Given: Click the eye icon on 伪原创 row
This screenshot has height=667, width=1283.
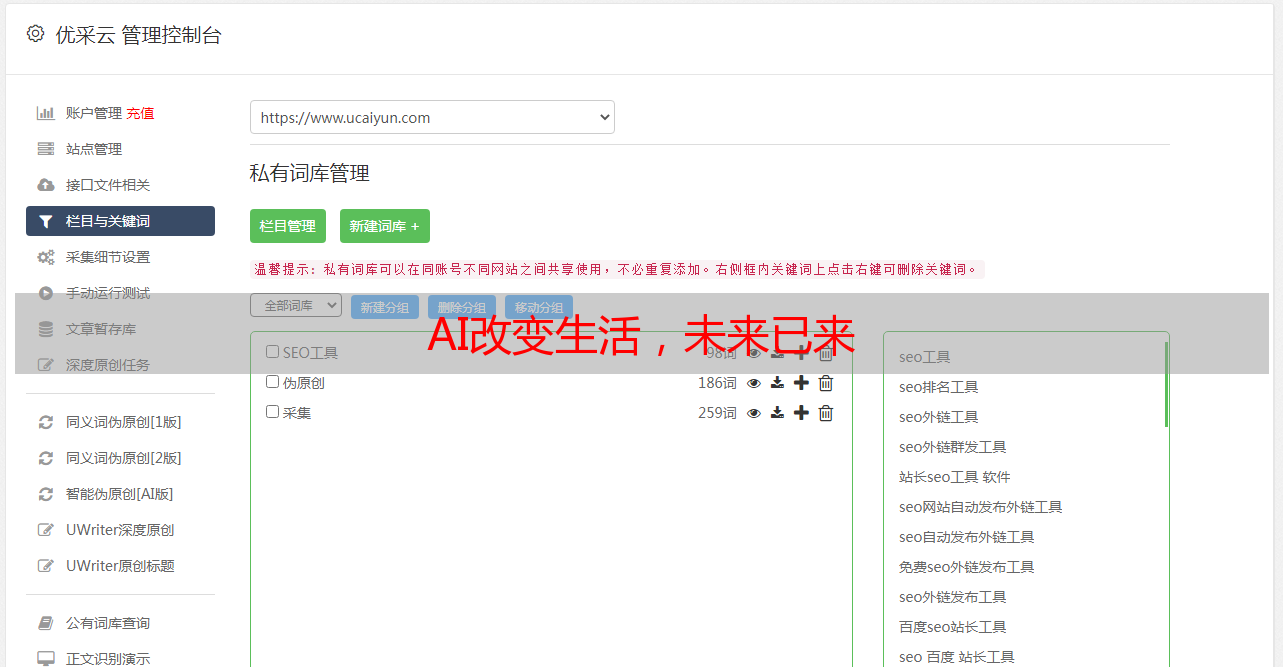Looking at the screenshot, I should click(754, 383).
